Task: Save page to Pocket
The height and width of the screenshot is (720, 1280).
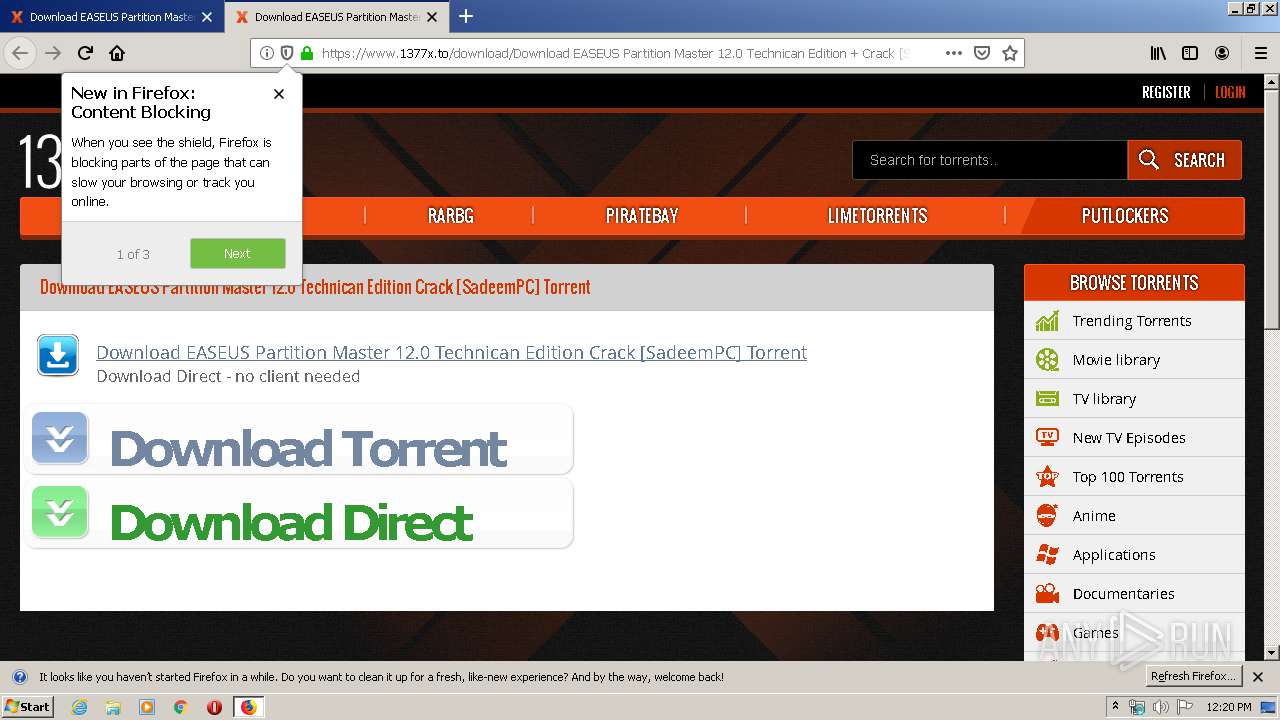Action: (982, 53)
